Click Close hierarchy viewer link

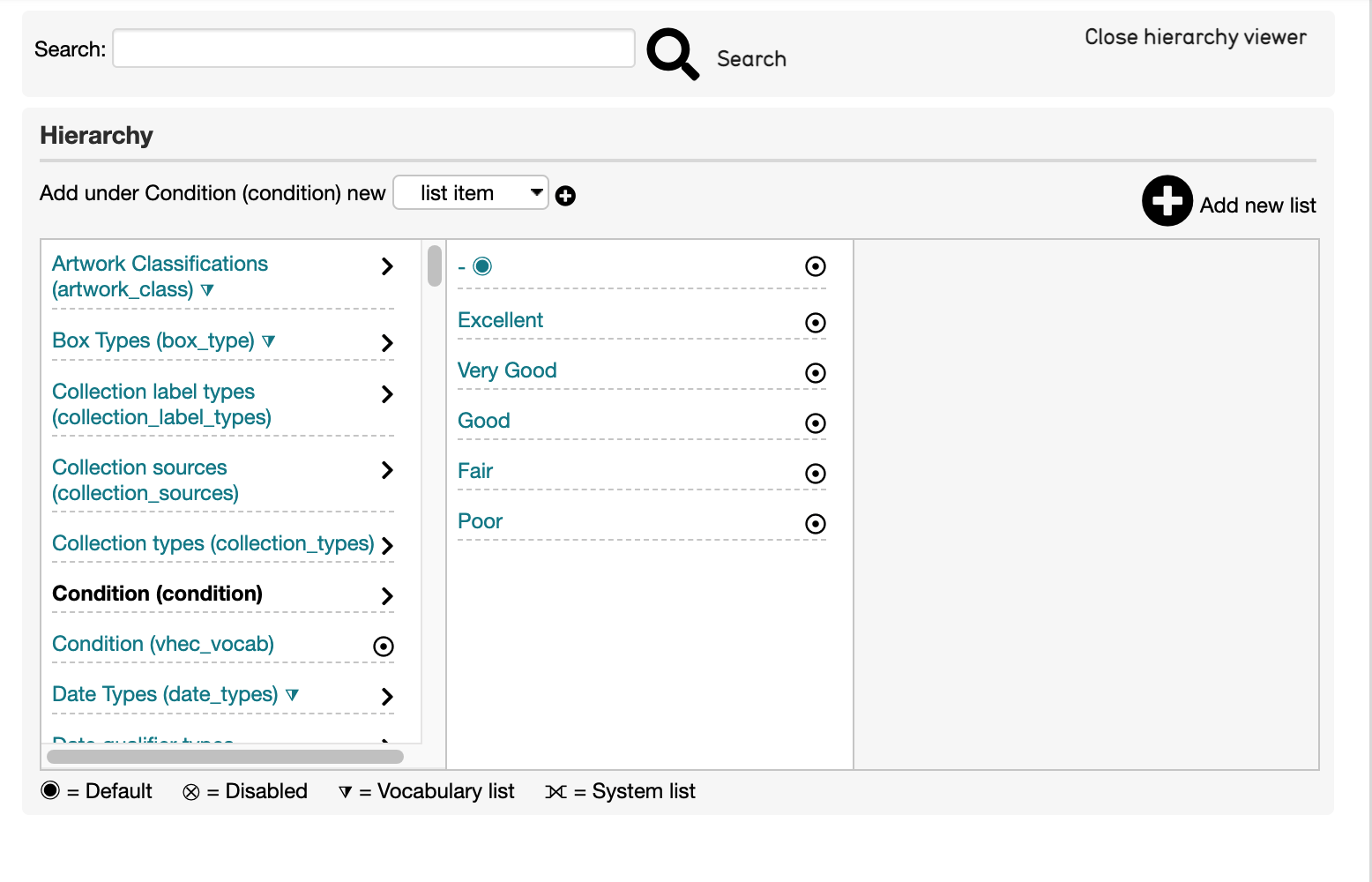tap(1195, 37)
